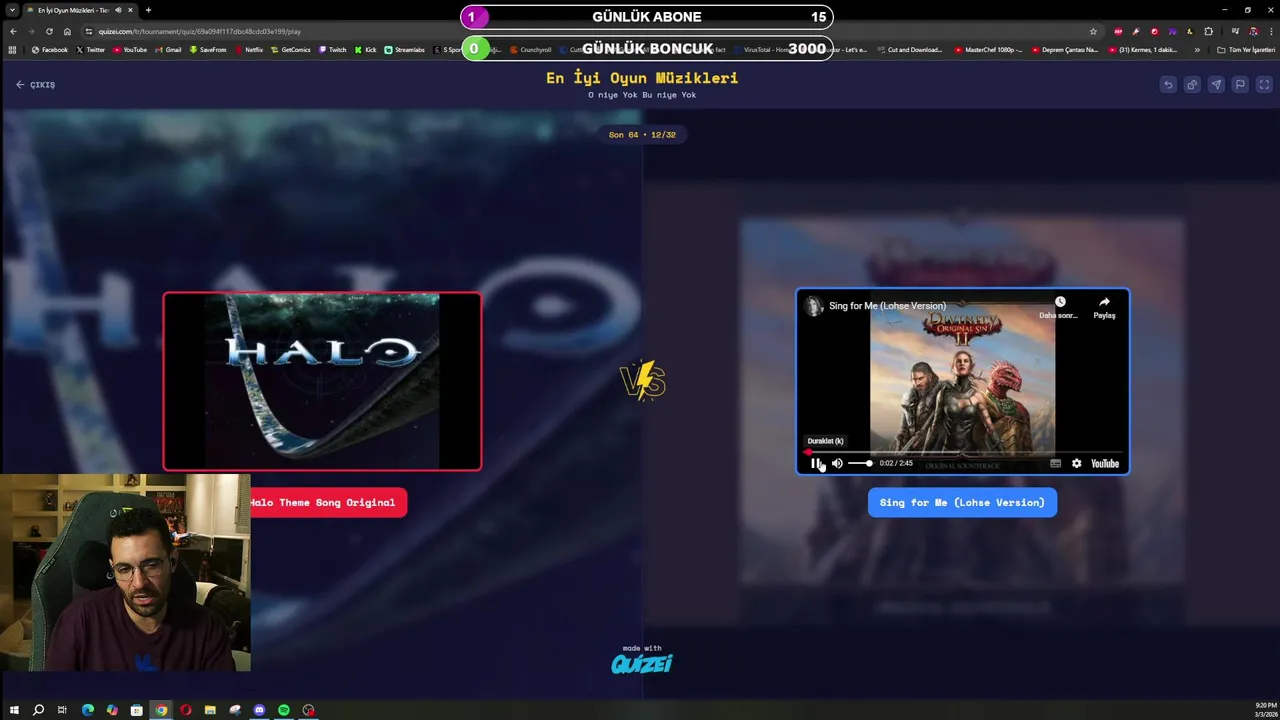The height and width of the screenshot is (720, 1280).
Task: Open the Sing for Me video title
Action: [x=887, y=306]
